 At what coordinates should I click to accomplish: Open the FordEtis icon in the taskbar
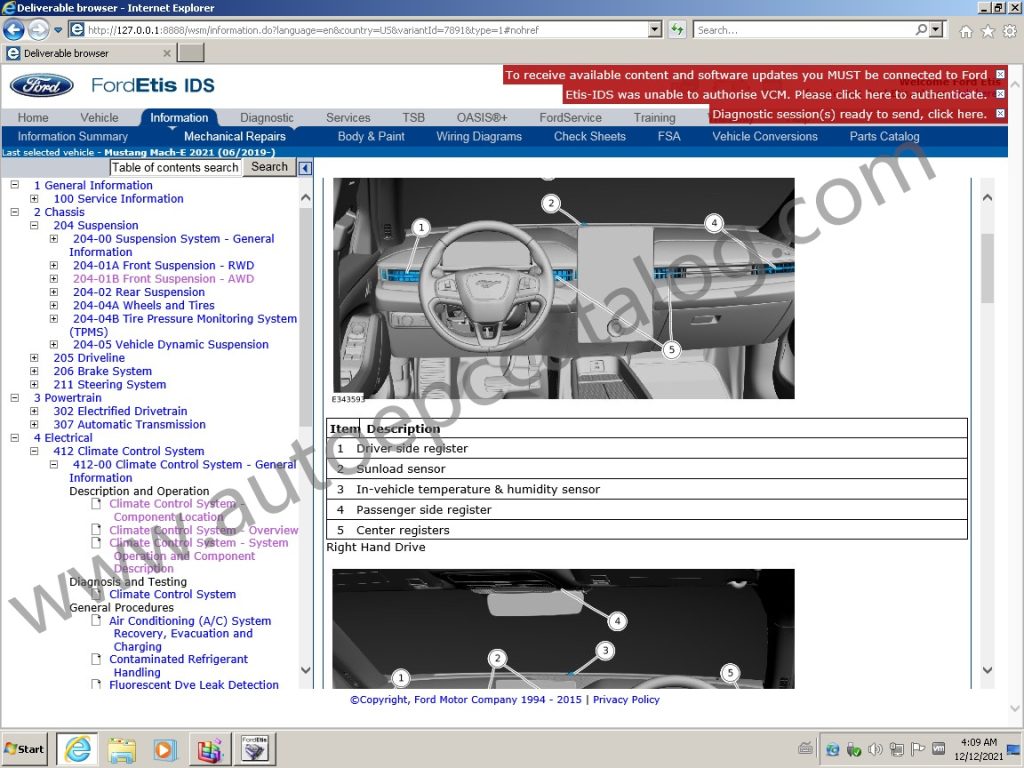[x=254, y=748]
